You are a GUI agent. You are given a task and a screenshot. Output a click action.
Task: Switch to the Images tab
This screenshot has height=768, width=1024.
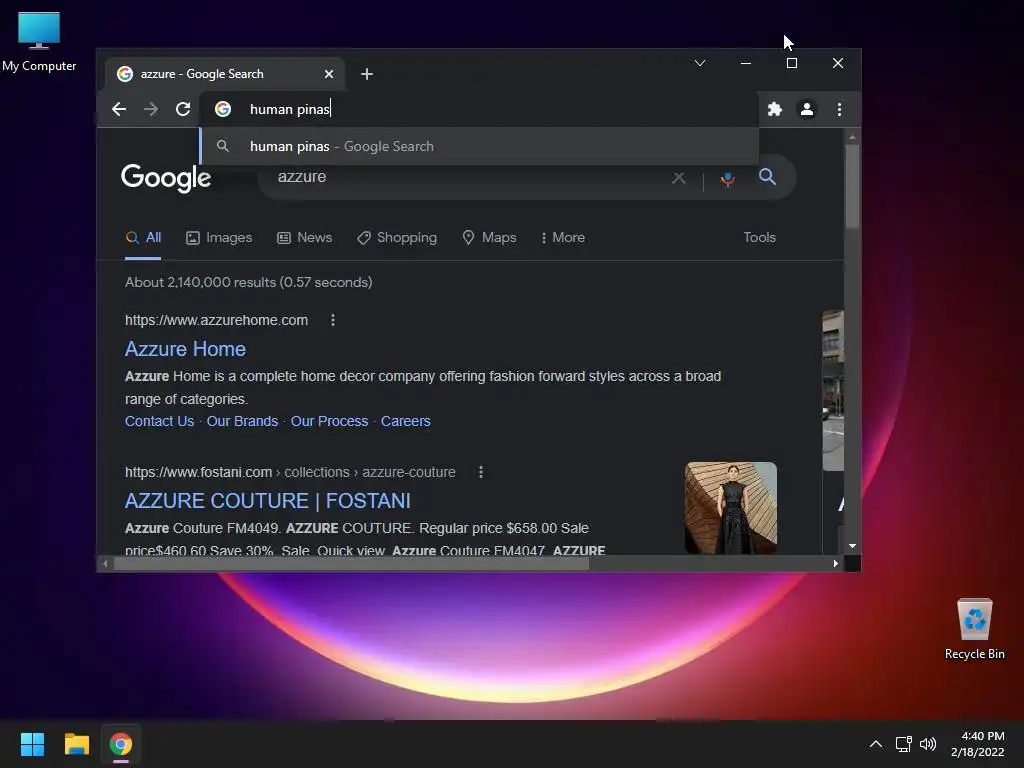point(219,238)
